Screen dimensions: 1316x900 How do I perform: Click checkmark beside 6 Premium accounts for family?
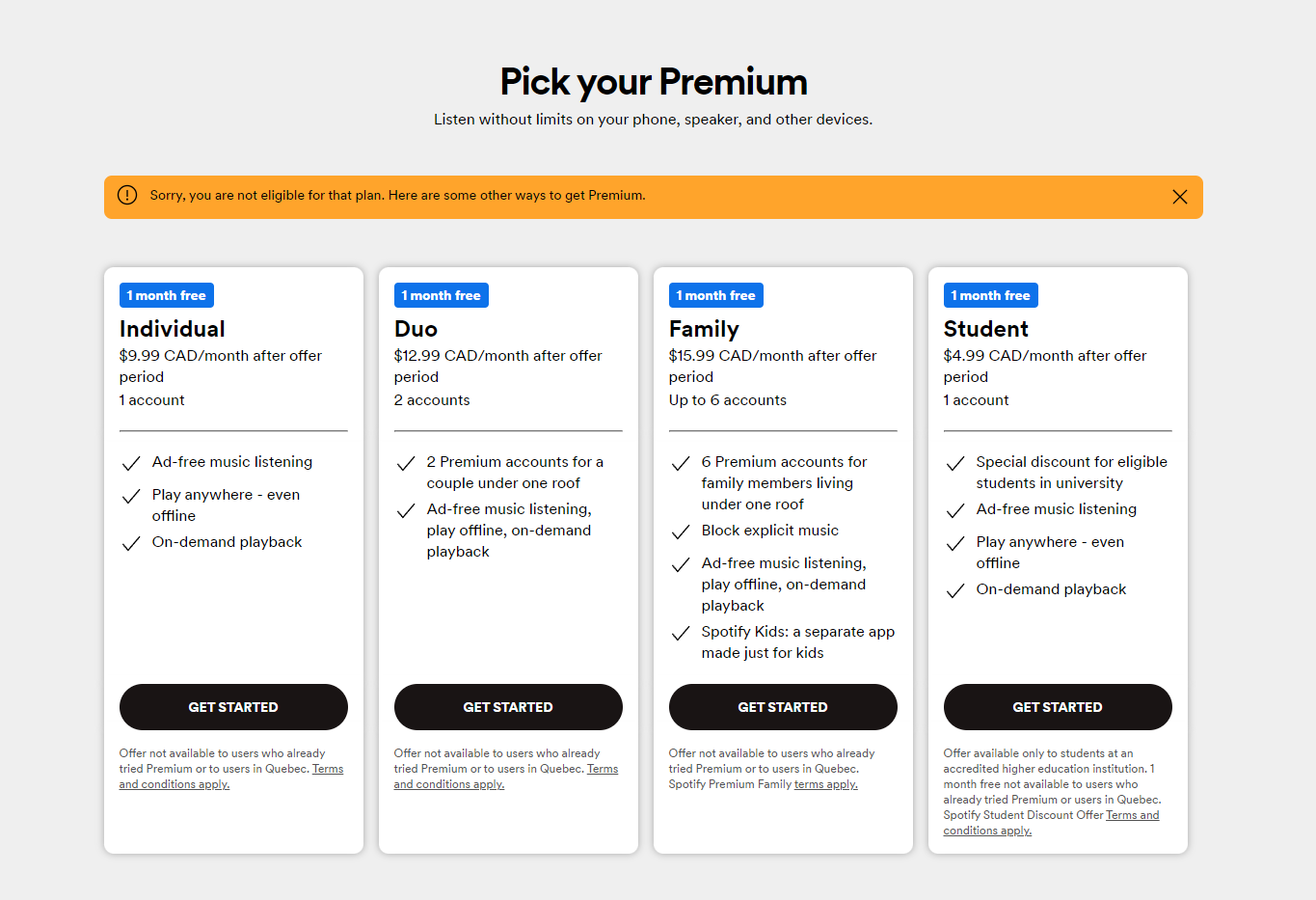(681, 464)
